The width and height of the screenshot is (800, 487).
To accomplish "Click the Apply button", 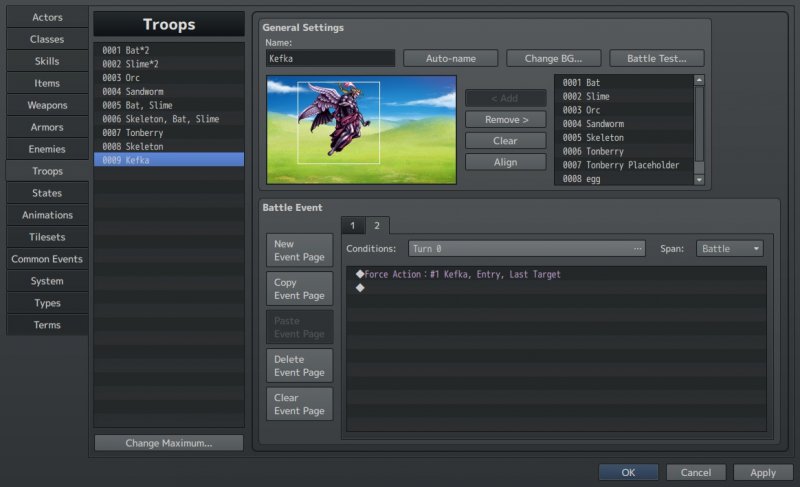I will 763,472.
